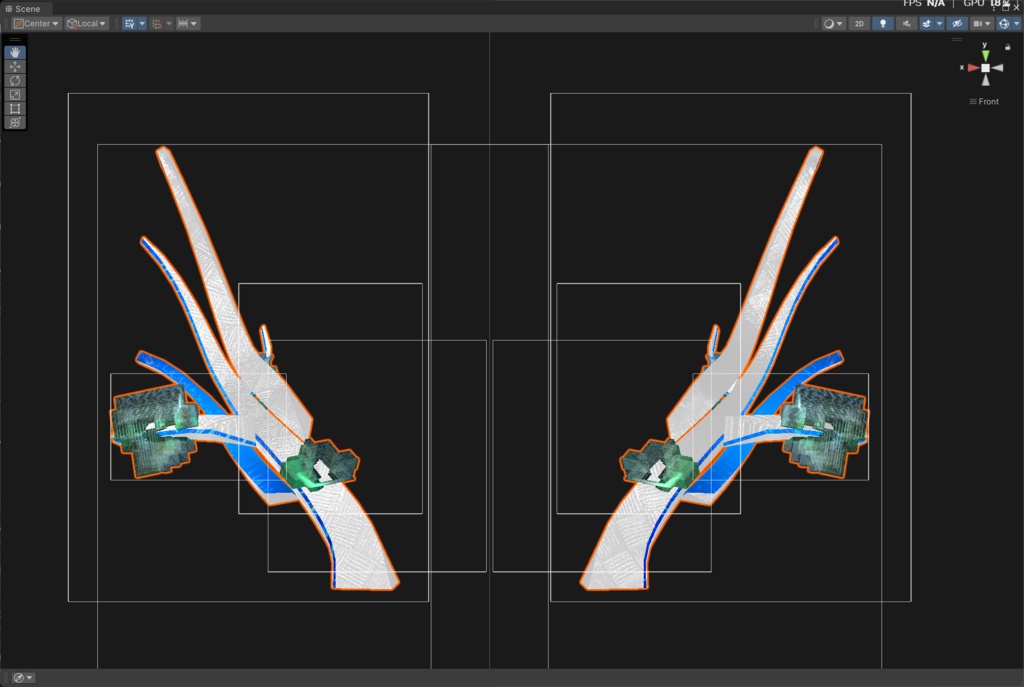
Task: Expand increment snap settings arrow
Action: point(195,24)
